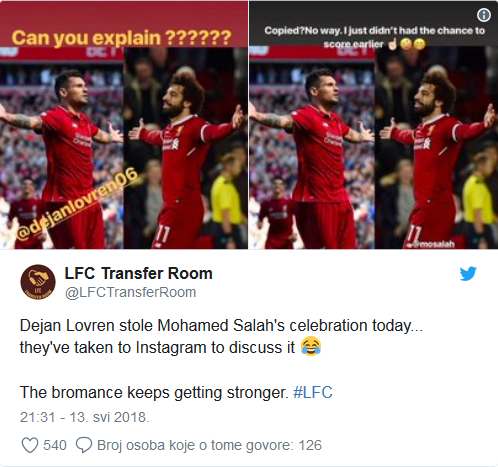The height and width of the screenshot is (467, 498).
Task: Open the LFC Transfer Room display name
Action: point(138,273)
